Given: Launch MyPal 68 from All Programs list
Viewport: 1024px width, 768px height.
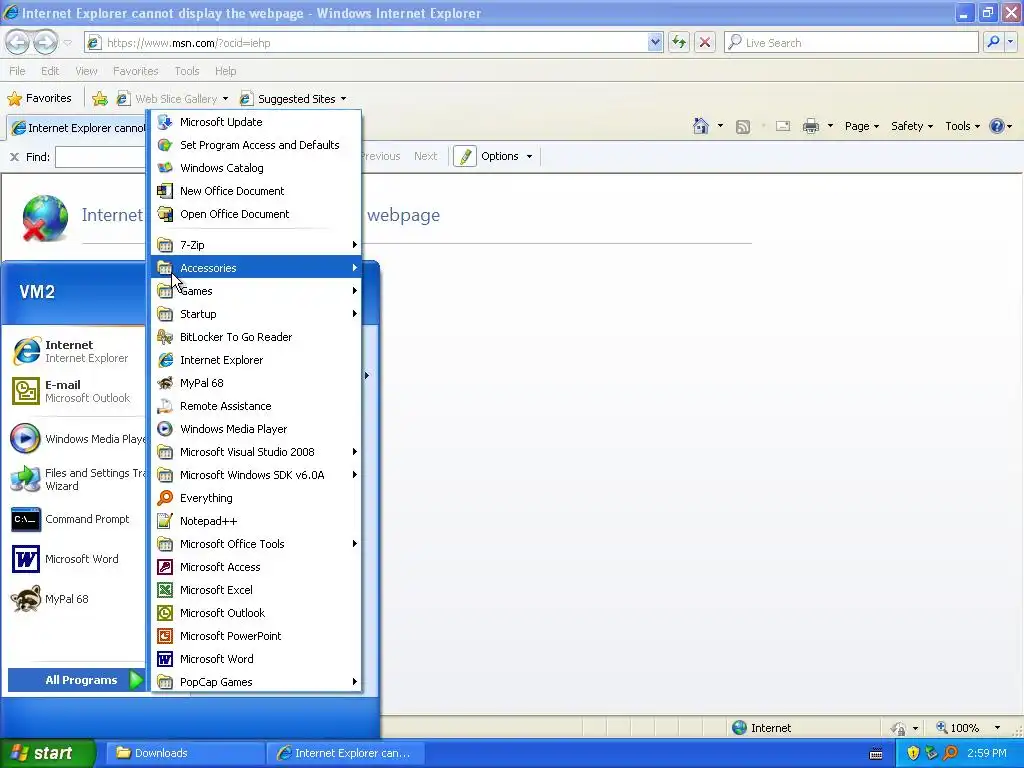Looking at the screenshot, I should (x=256, y=383).
